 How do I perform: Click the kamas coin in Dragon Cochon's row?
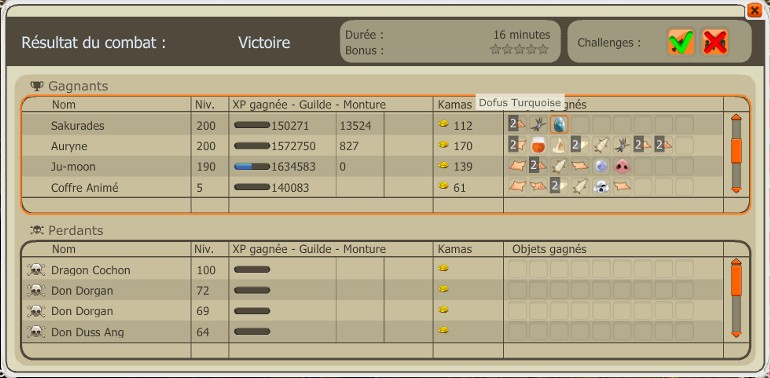pyautogui.click(x=443, y=269)
